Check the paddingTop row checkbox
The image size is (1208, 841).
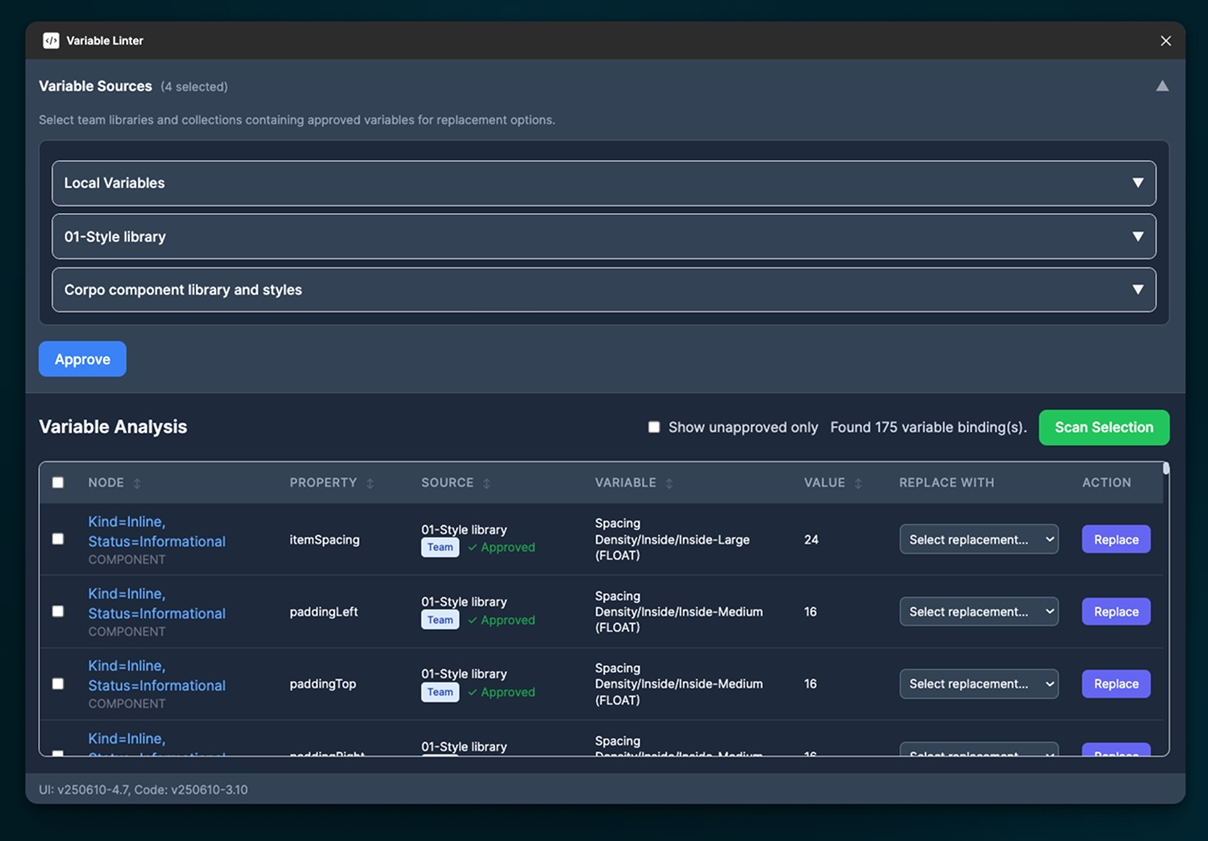(x=57, y=683)
